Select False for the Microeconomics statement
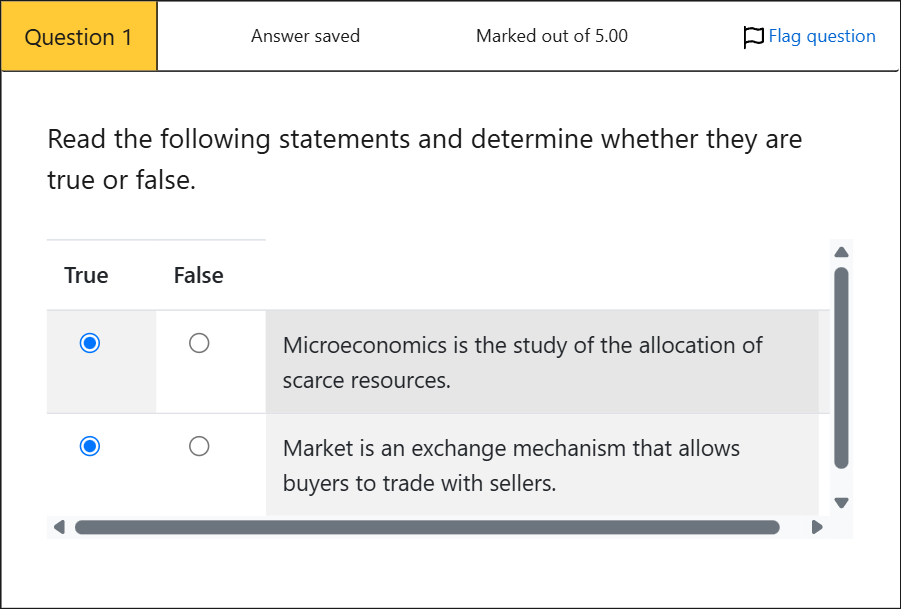The height and width of the screenshot is (609, 901). coord(199,343)
